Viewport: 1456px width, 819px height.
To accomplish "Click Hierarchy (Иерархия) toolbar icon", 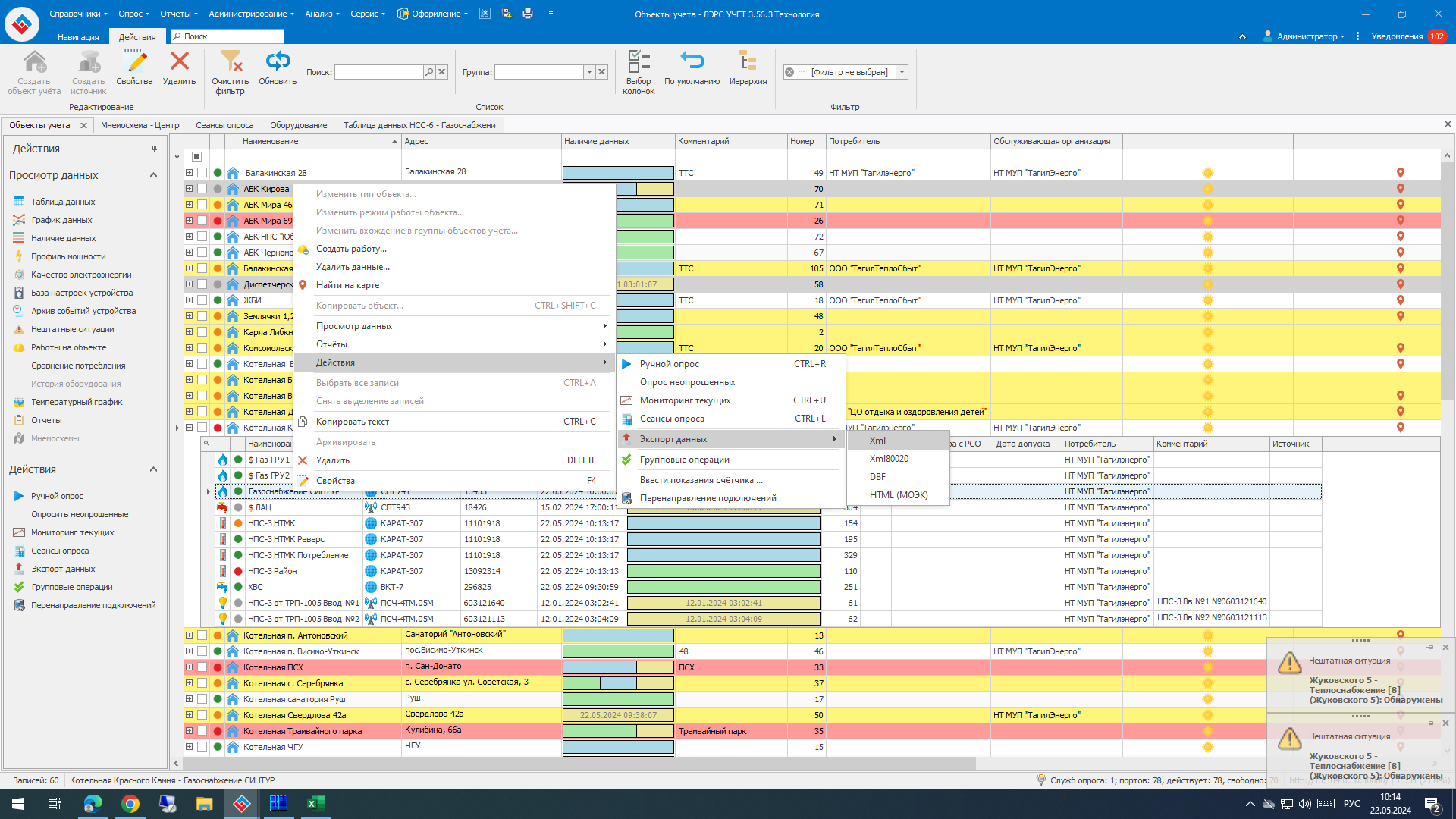I will point(748,62).
